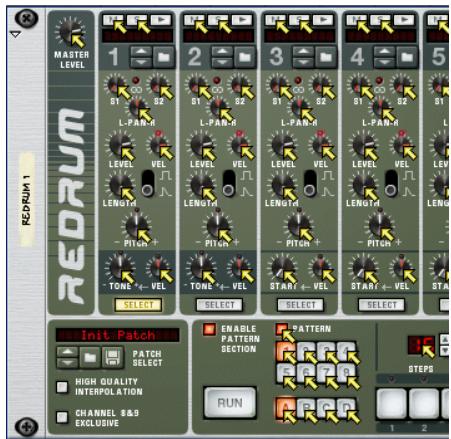Viewport: 451px width, 439px height.
Task: Select next patch with up arrow
Action: (x=67, y=352)
